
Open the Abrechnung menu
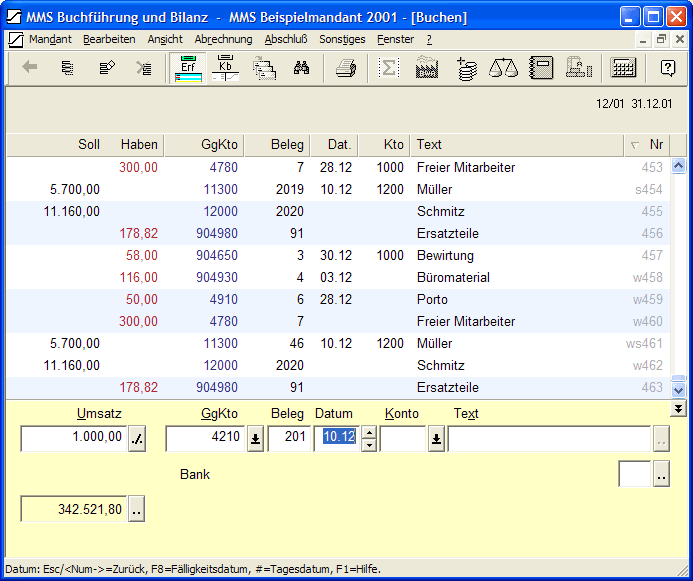[x=223, y=39]
